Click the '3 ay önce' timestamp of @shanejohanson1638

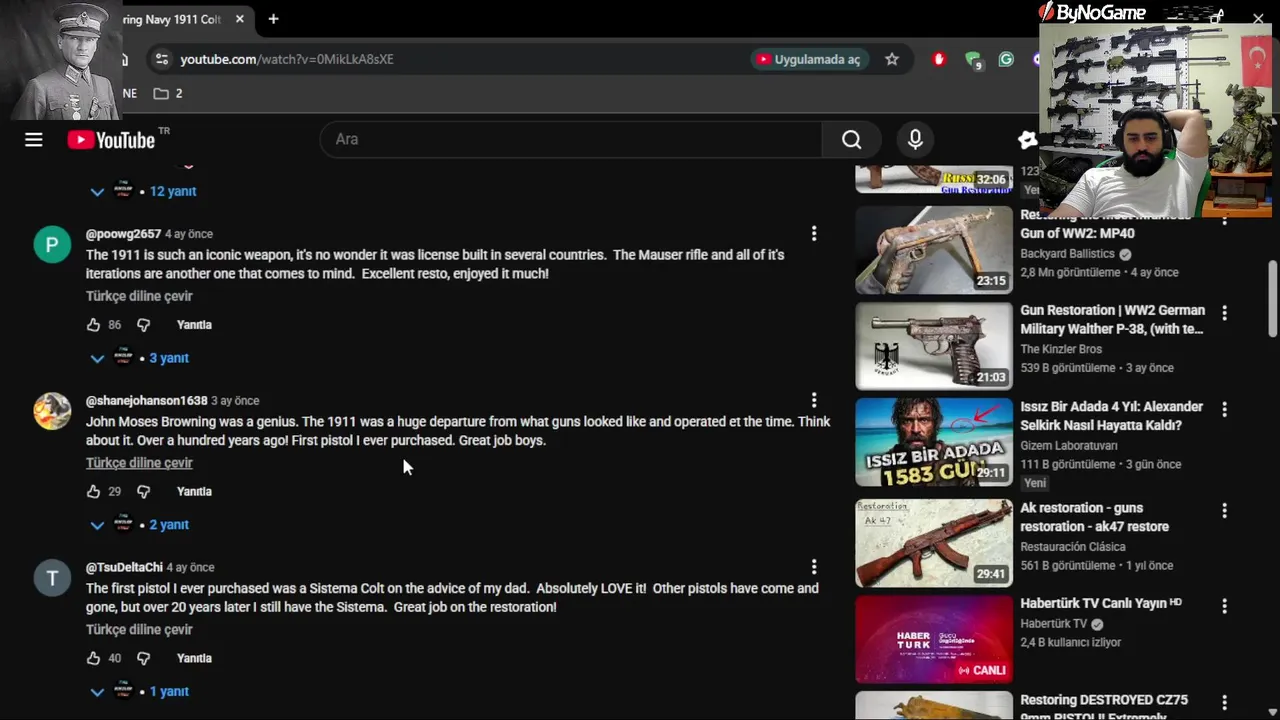click(x=235, y=401)
